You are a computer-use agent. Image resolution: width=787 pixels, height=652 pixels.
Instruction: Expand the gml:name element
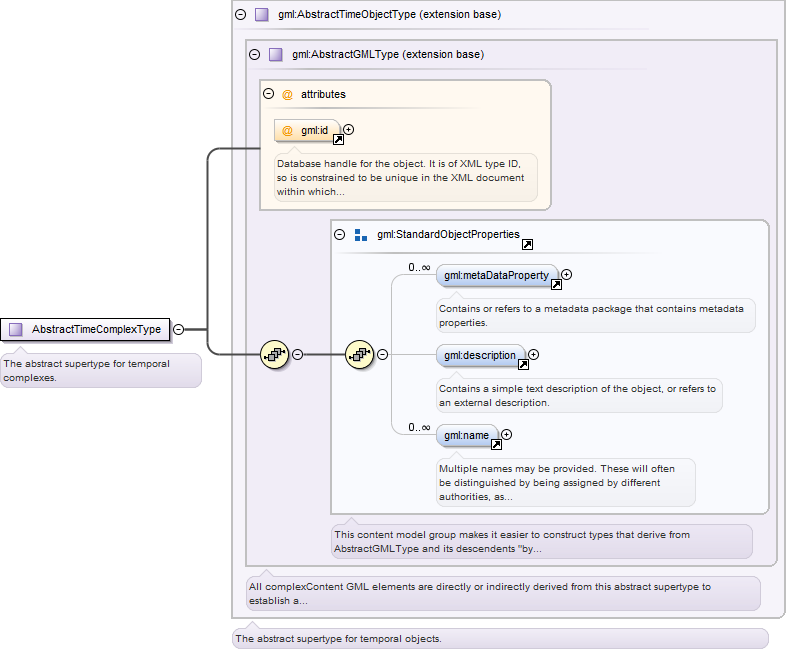507,435
